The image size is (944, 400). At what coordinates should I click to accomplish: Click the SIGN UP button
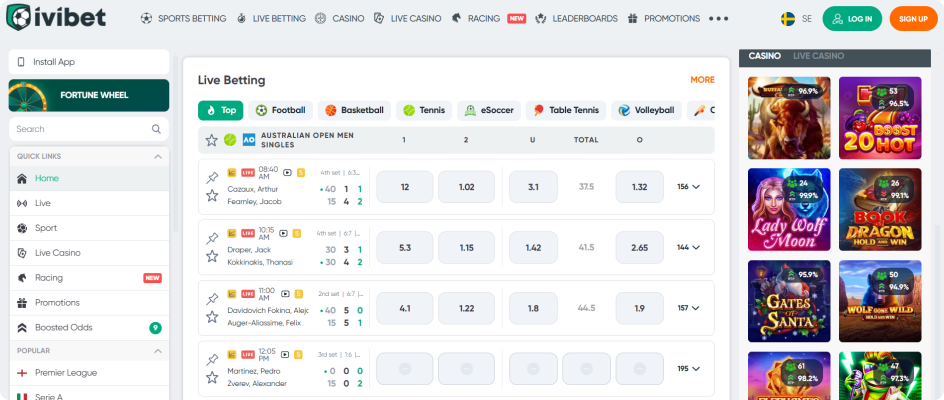(913, 19)
